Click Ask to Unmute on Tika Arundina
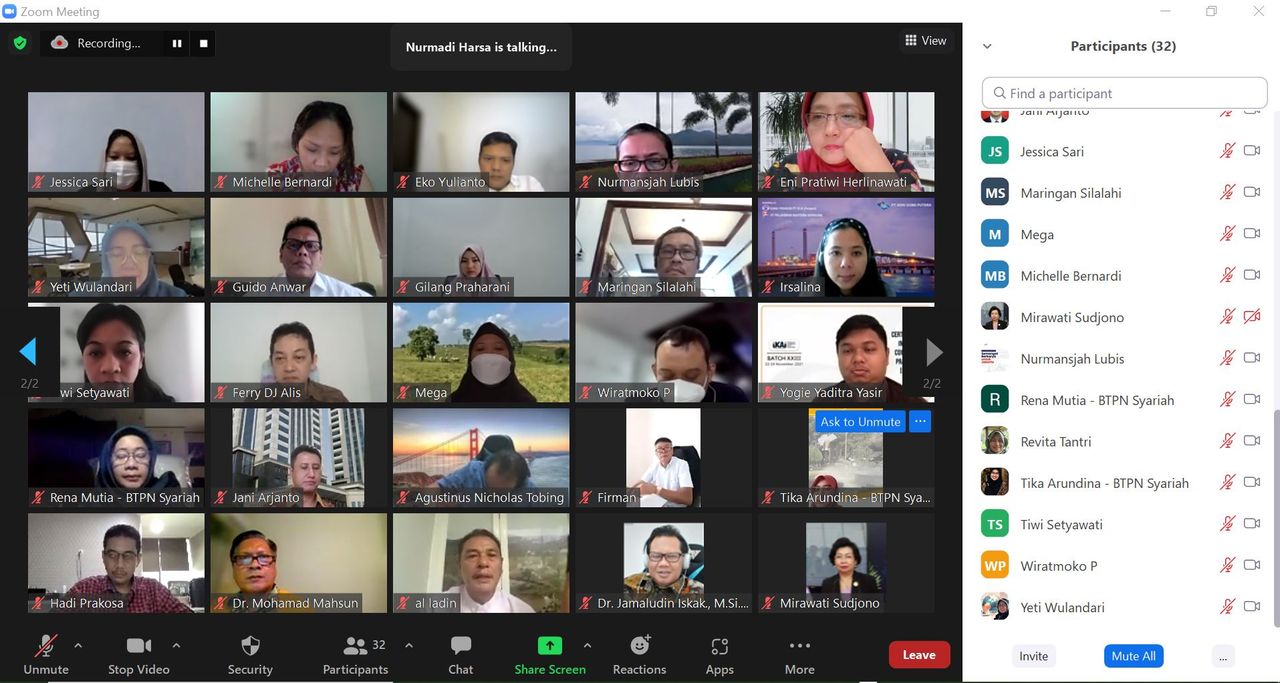Image resolution: width=1280 pixels, height=683 pixels. [x=860, y=422]
